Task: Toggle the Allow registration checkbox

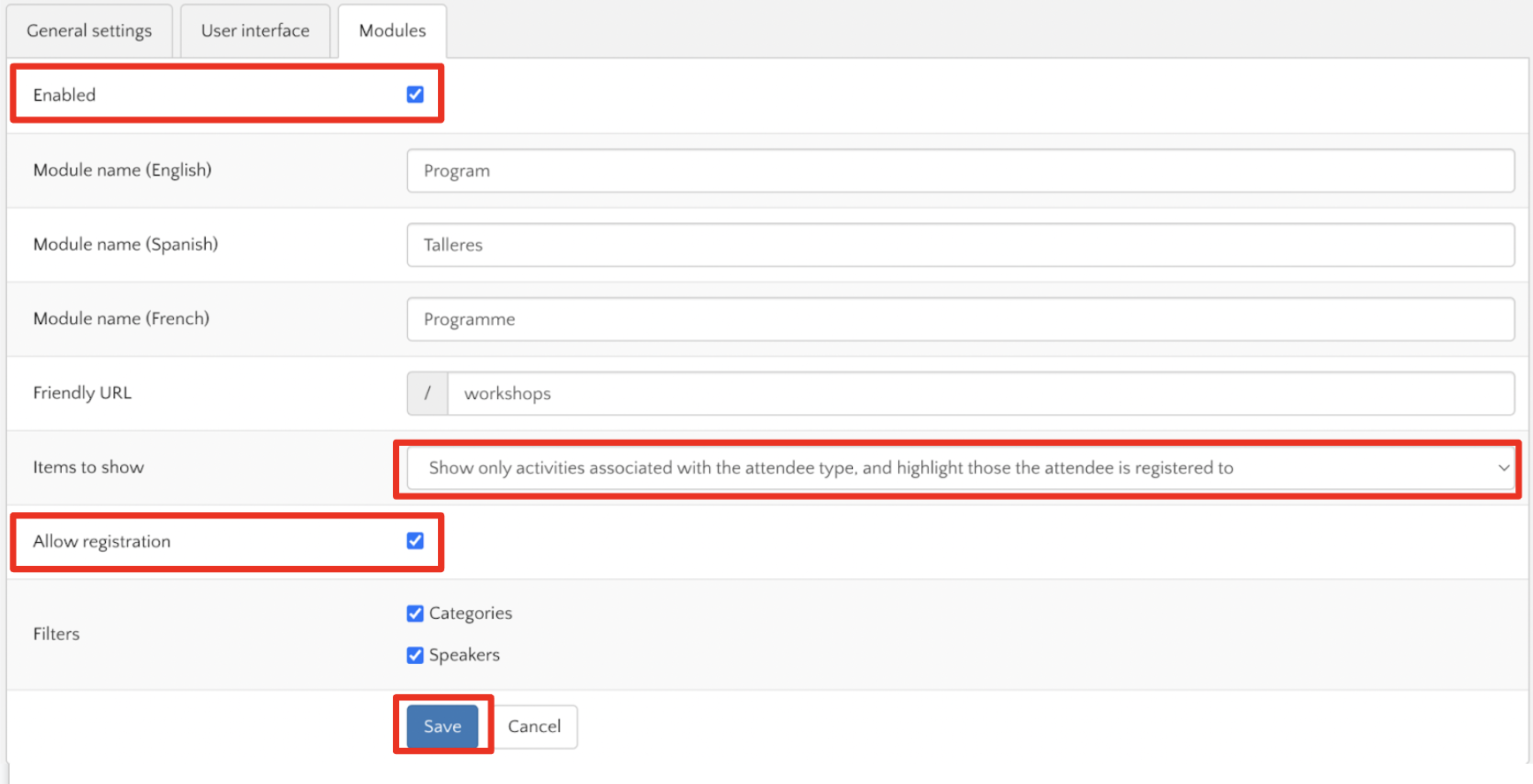Action: (415, 540)
